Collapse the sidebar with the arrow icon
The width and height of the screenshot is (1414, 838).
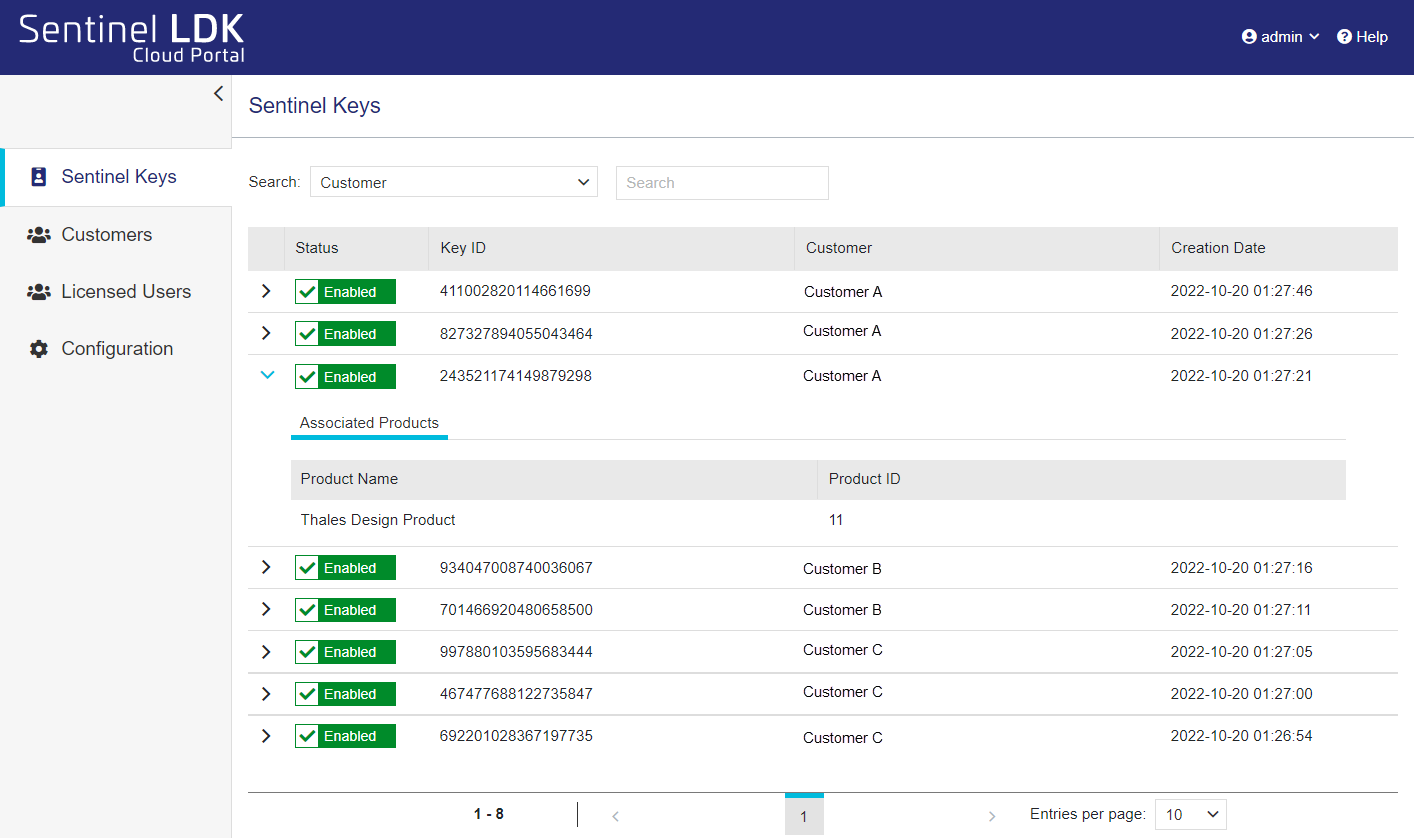click(218, 94)
